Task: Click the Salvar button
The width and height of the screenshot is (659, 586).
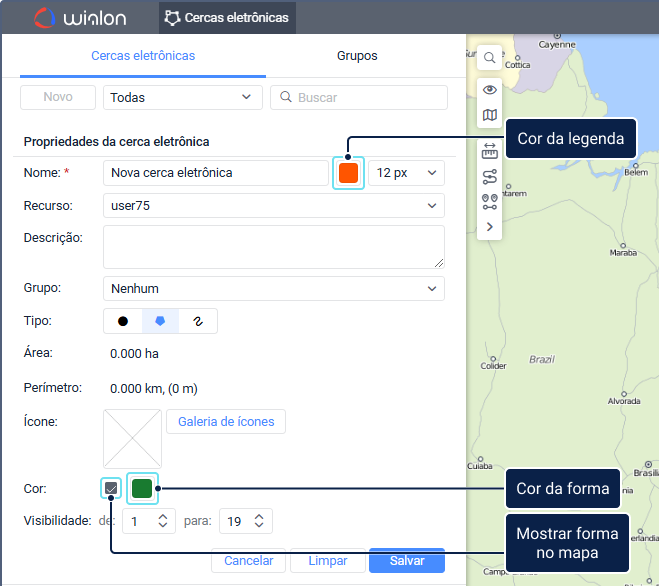Action: (406, 561)
